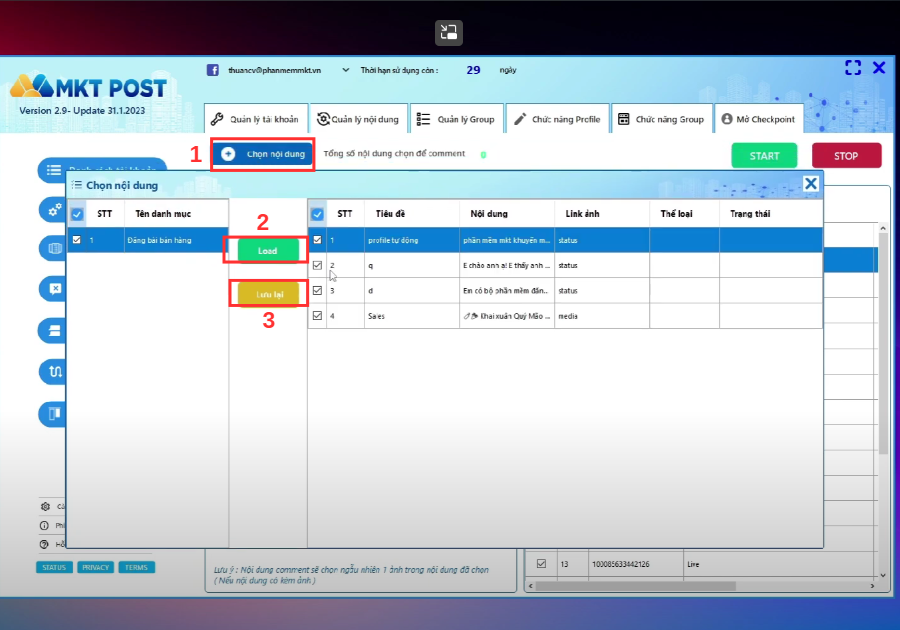Image resolution: width=900 pixels, height=630 pixels.
Task: Click the yellow Lưu lại button
Action: [269, 294]
